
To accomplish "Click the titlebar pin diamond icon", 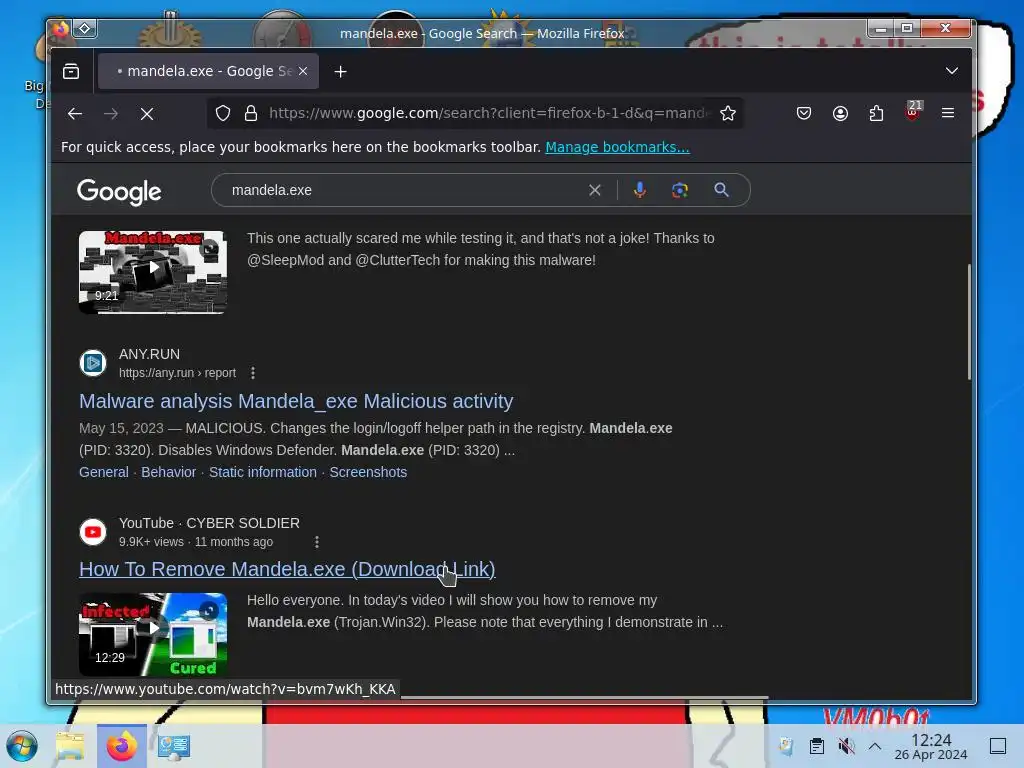I will [x=85, y=28].
